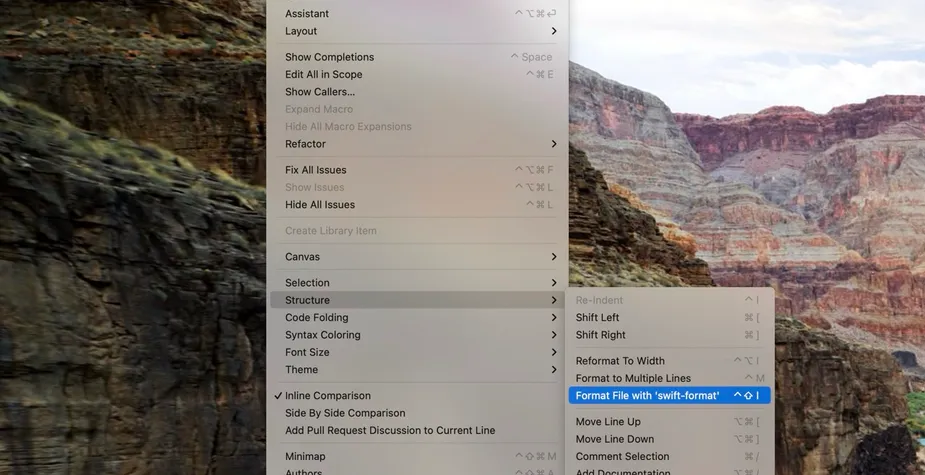
Task: Select Shift Right in Structure submenu
Action: (x=670, y=335)
